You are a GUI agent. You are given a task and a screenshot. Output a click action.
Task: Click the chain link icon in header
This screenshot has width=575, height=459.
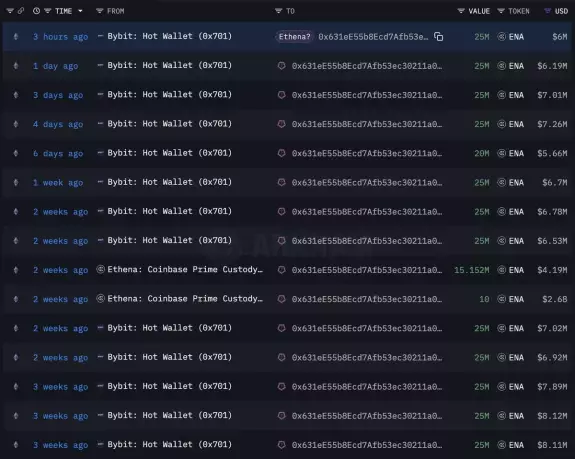pos(21,11)
